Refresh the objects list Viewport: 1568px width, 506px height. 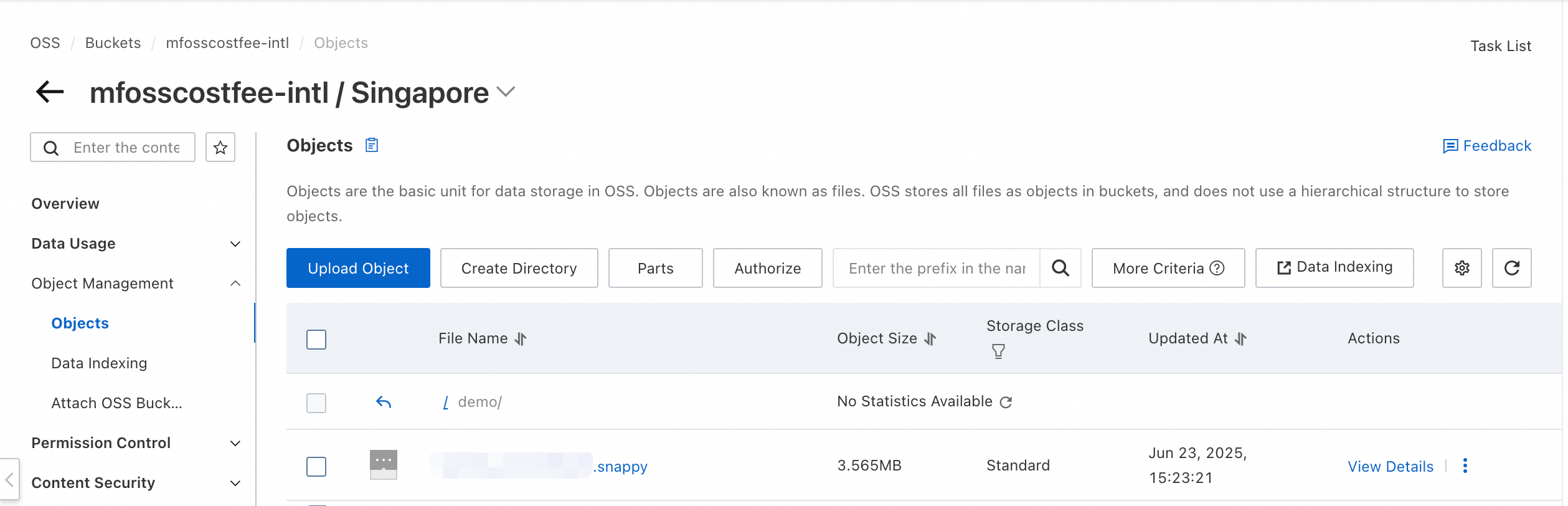(1511, 269)
